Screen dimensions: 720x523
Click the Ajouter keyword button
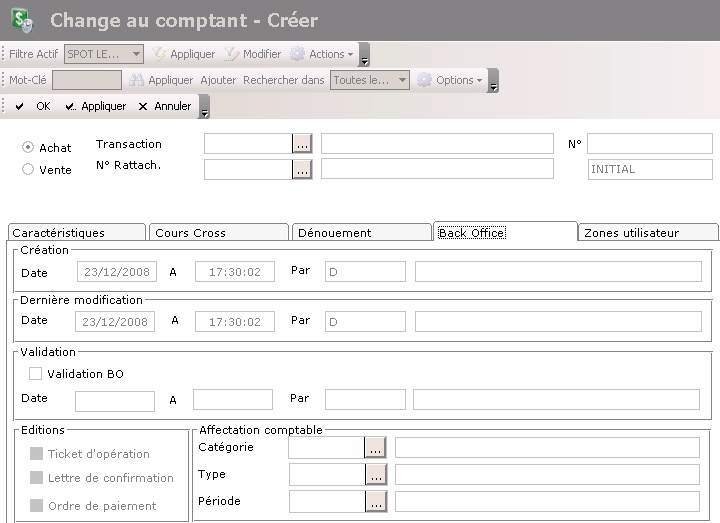[x=218, y=80]
